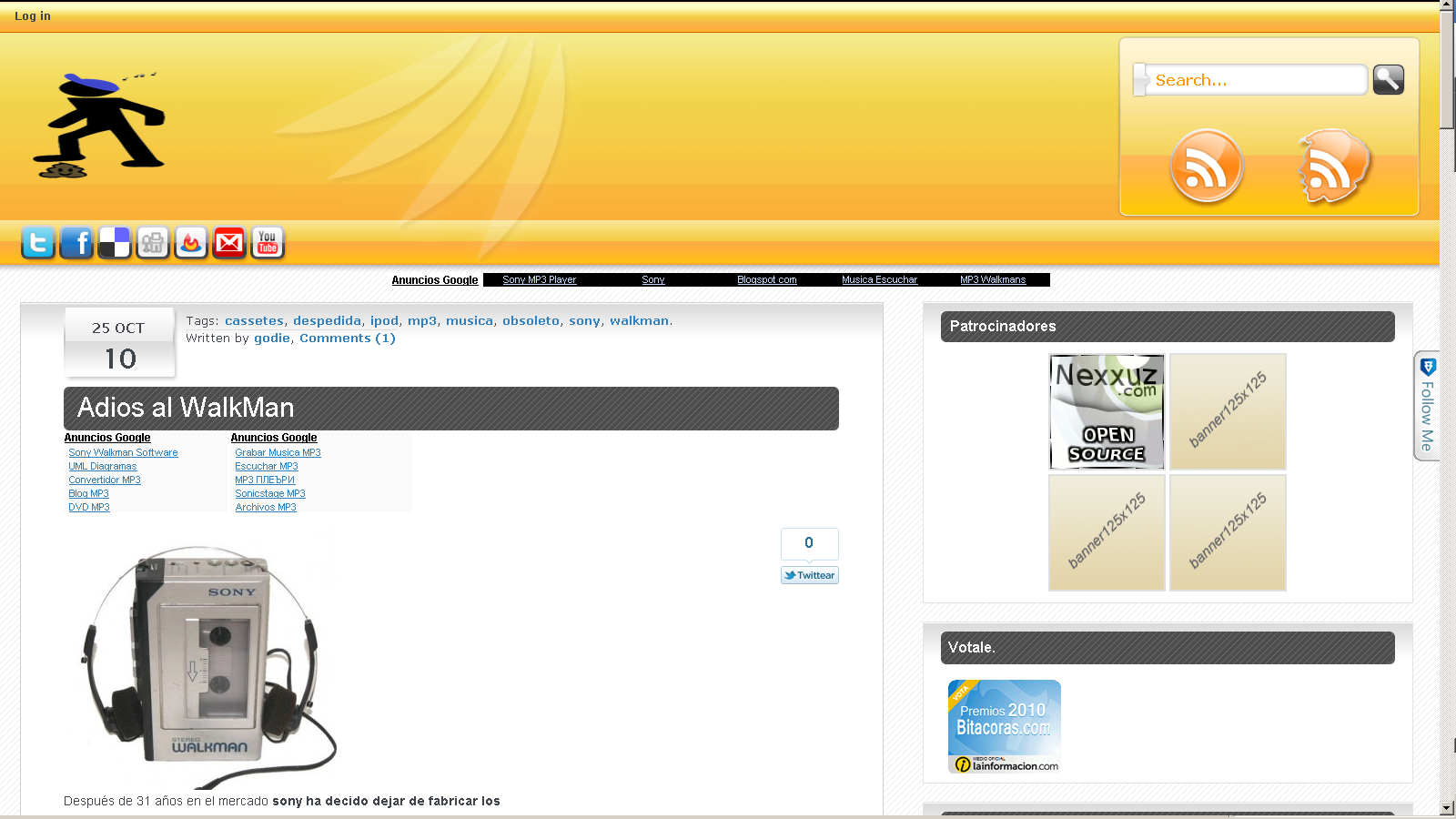Click banner125x125 placeholder directly below Nexxuz banner
Image resolution: width=1456 pixels, height=819 pixels.
1107,532
